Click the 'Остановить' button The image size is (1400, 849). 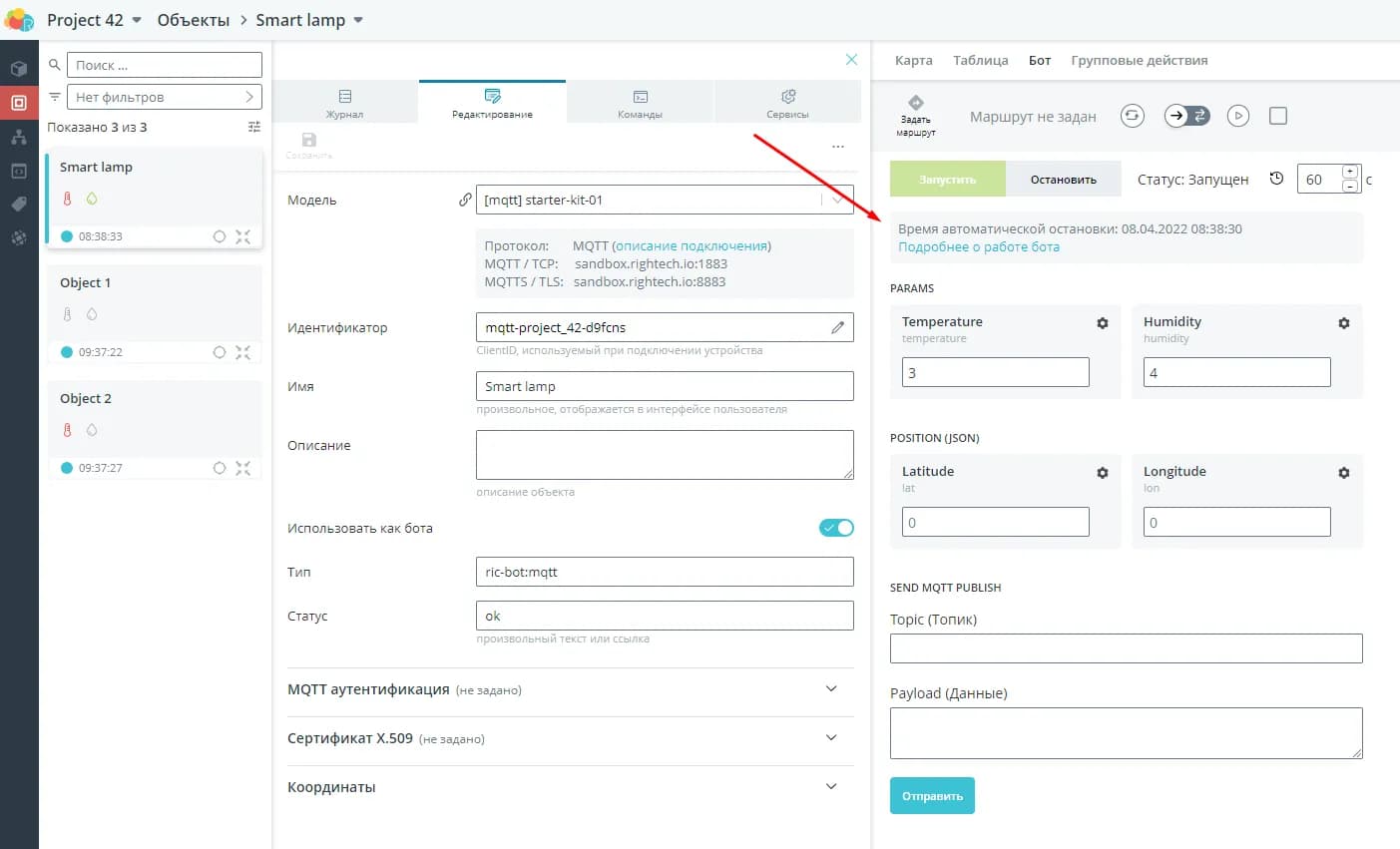click(x=1063, y=180)
